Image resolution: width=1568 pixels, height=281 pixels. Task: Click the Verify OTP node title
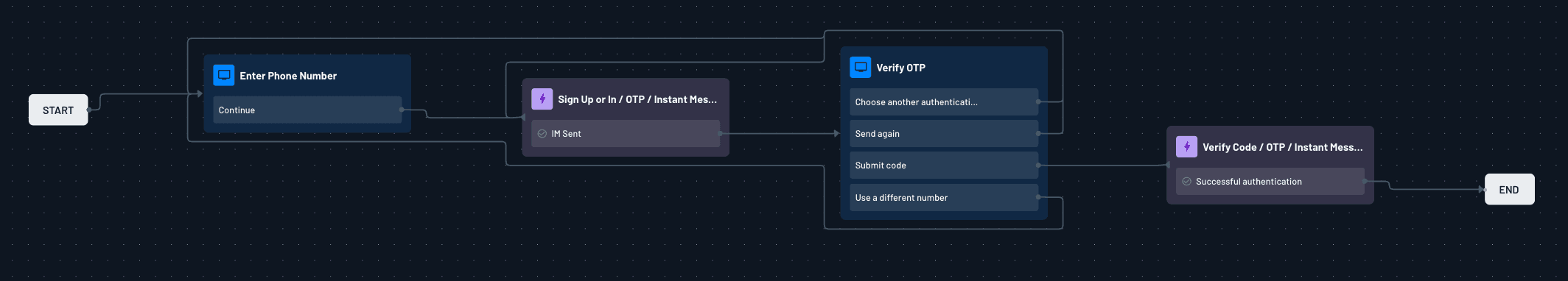click(900, 68)
